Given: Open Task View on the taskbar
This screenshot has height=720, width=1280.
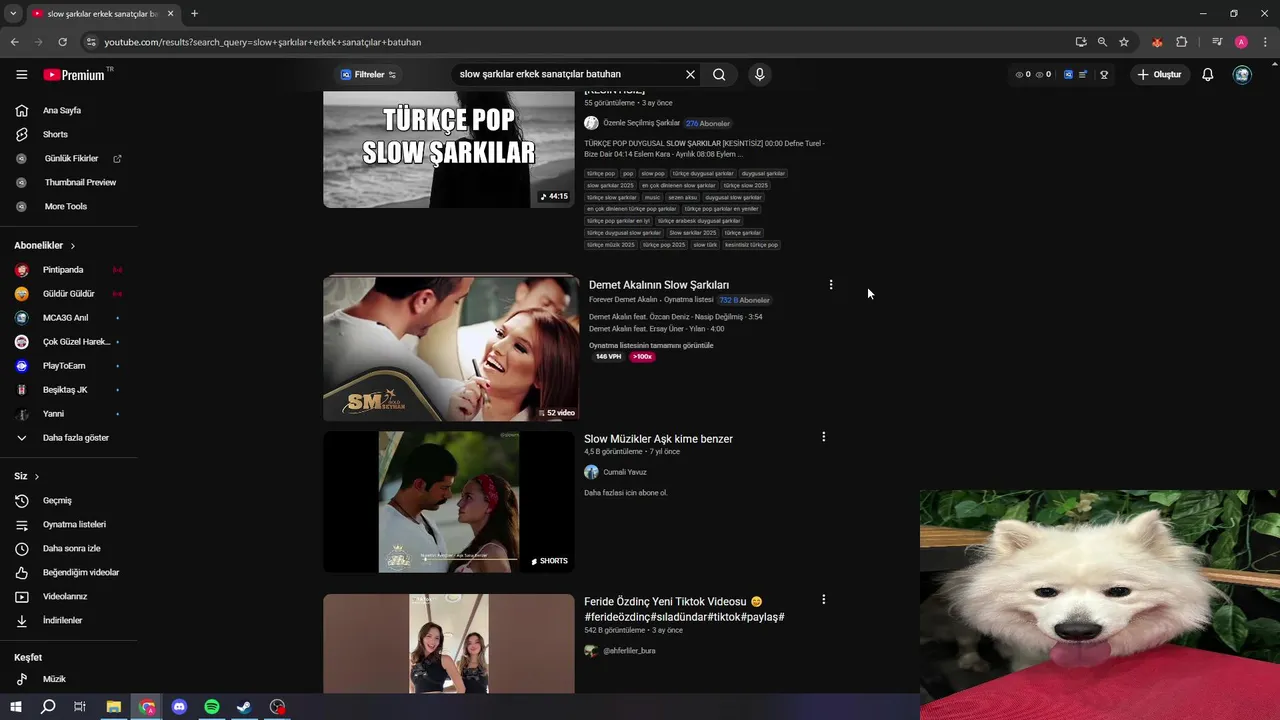Looking at the screenshot, I should click(x=80, y=707).
